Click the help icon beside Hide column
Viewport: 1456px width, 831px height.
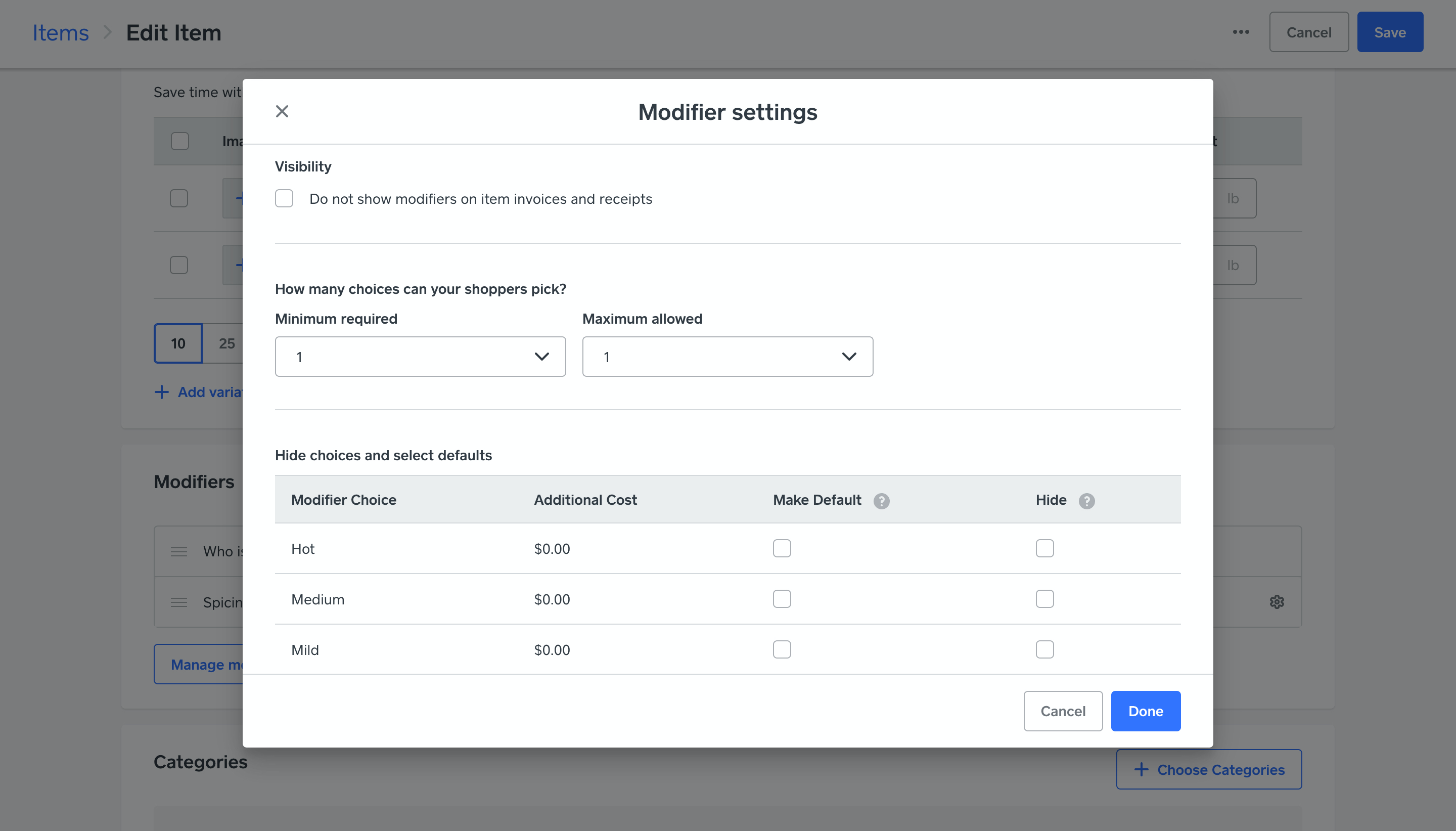1086,501
